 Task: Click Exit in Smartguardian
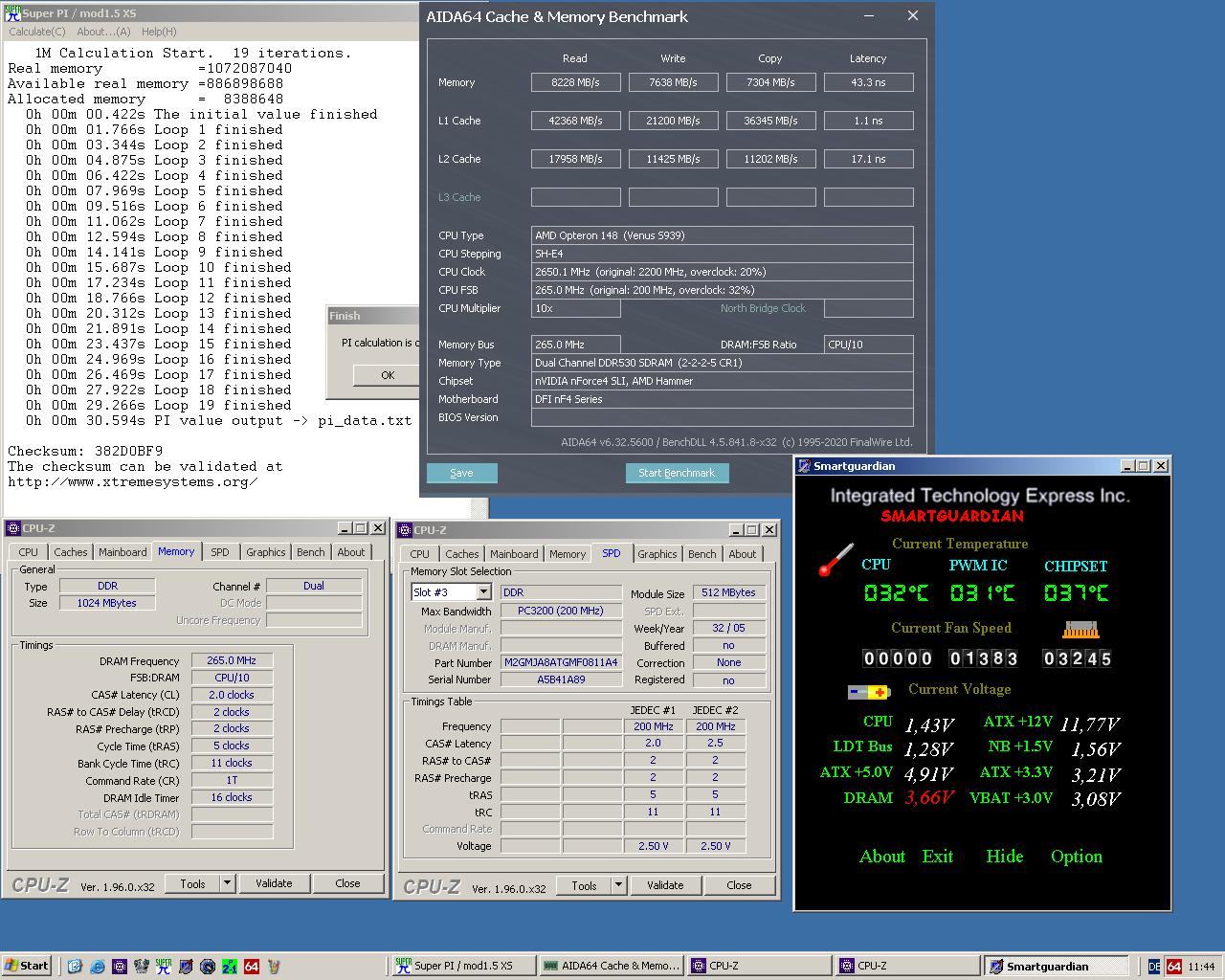(938, 857)
